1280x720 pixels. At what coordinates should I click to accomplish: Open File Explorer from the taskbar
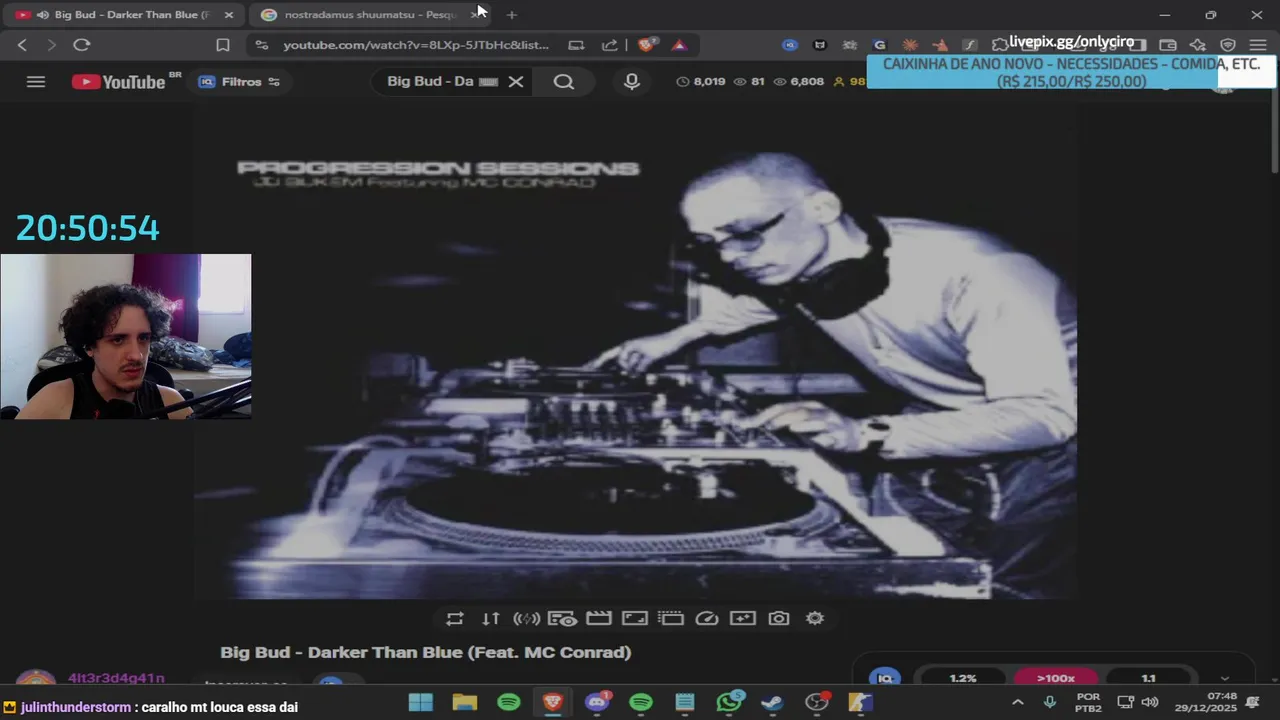465,703
